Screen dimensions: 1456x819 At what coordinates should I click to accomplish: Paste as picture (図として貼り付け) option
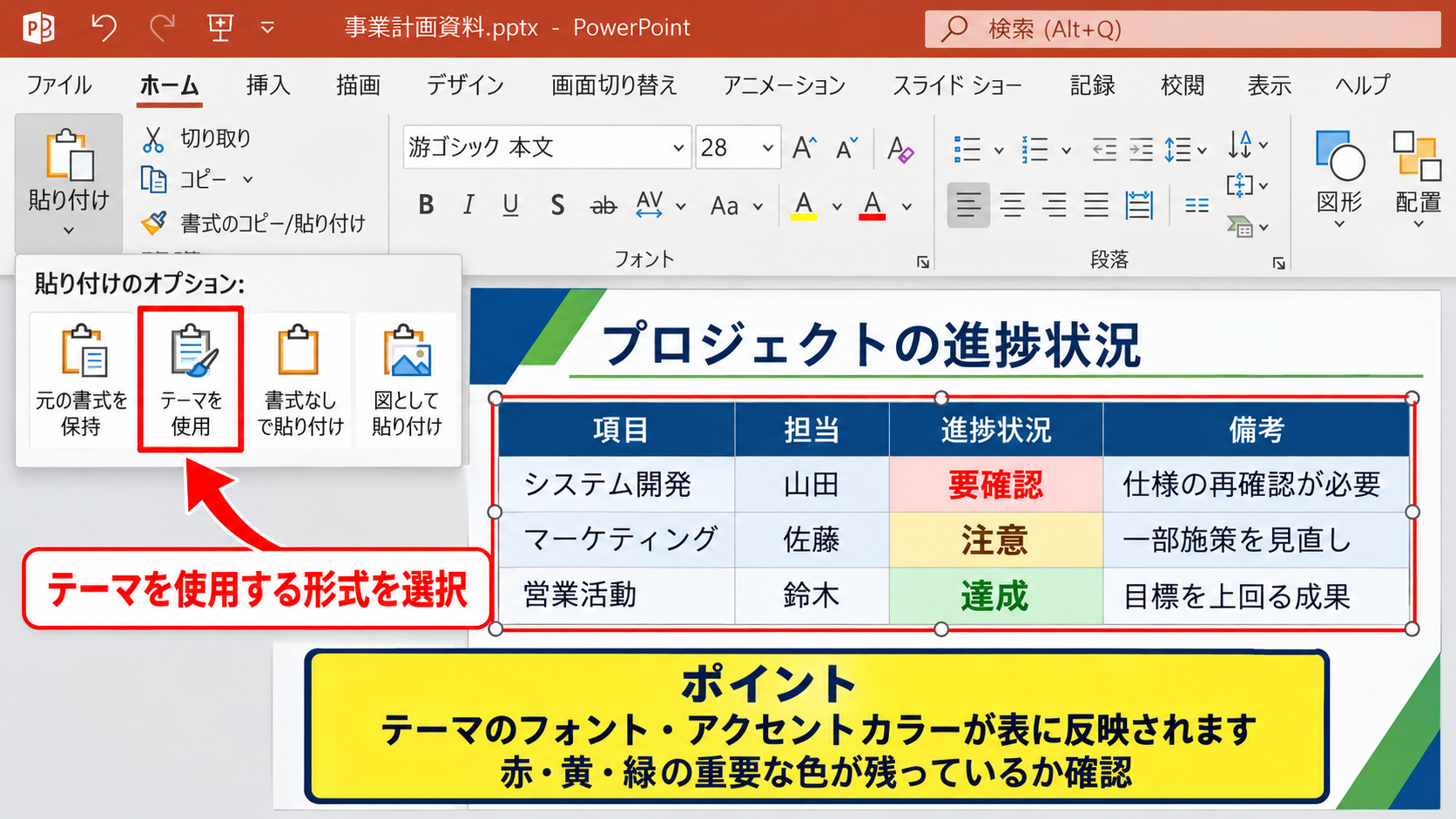[x=407, y=380]
